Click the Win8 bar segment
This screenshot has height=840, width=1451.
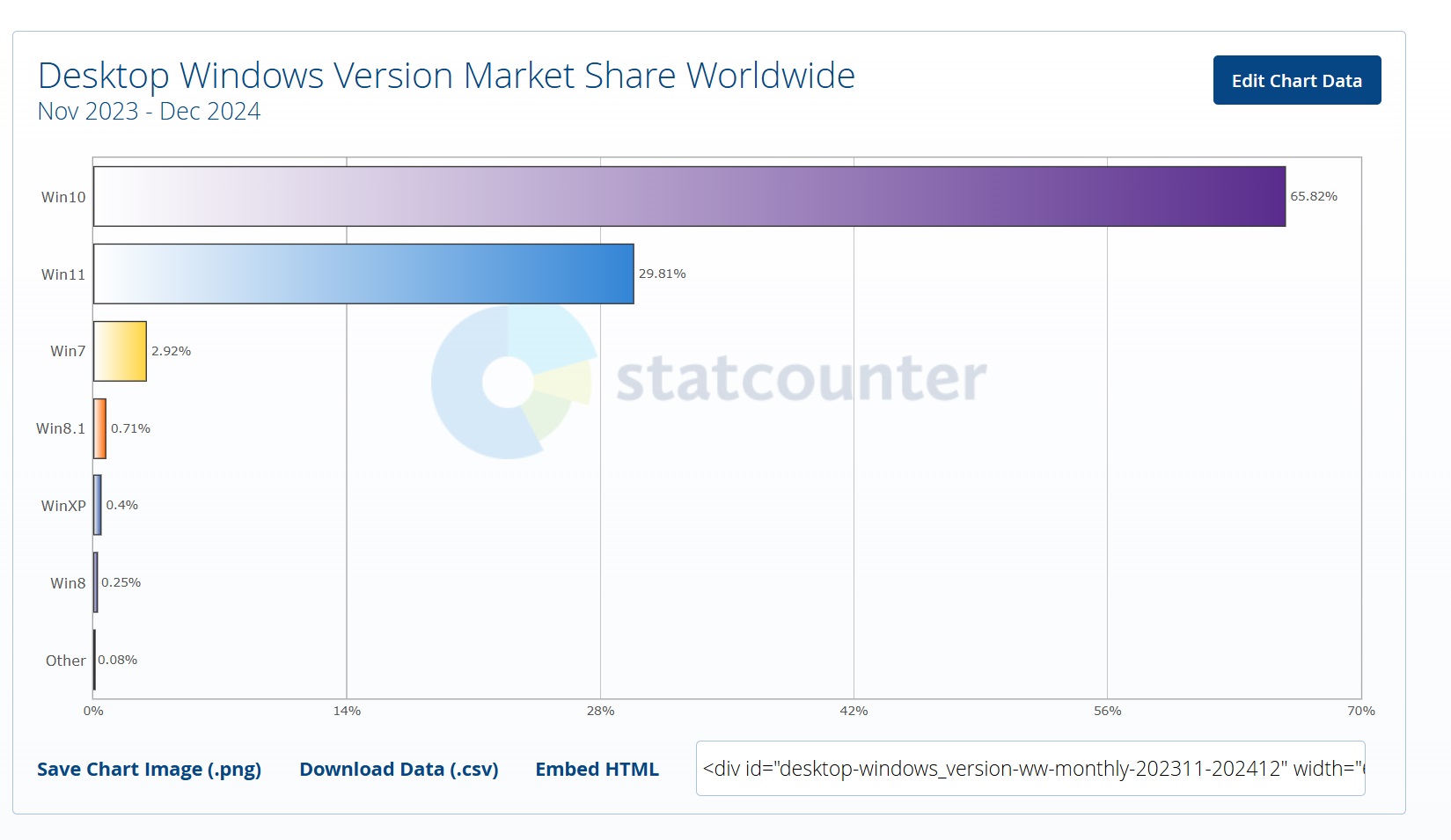(95, 581)
